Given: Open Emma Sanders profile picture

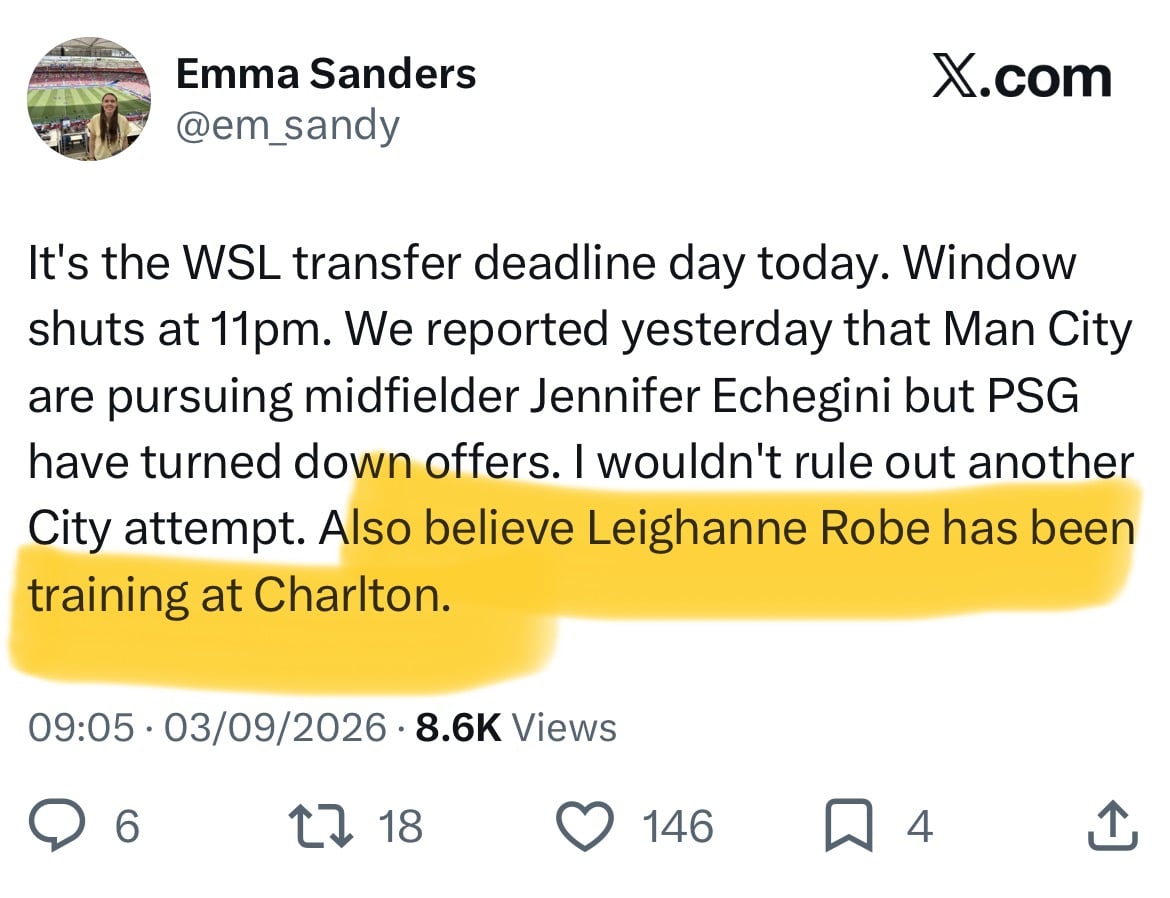Looking at the screenshot, I should [x=90, y=99].
